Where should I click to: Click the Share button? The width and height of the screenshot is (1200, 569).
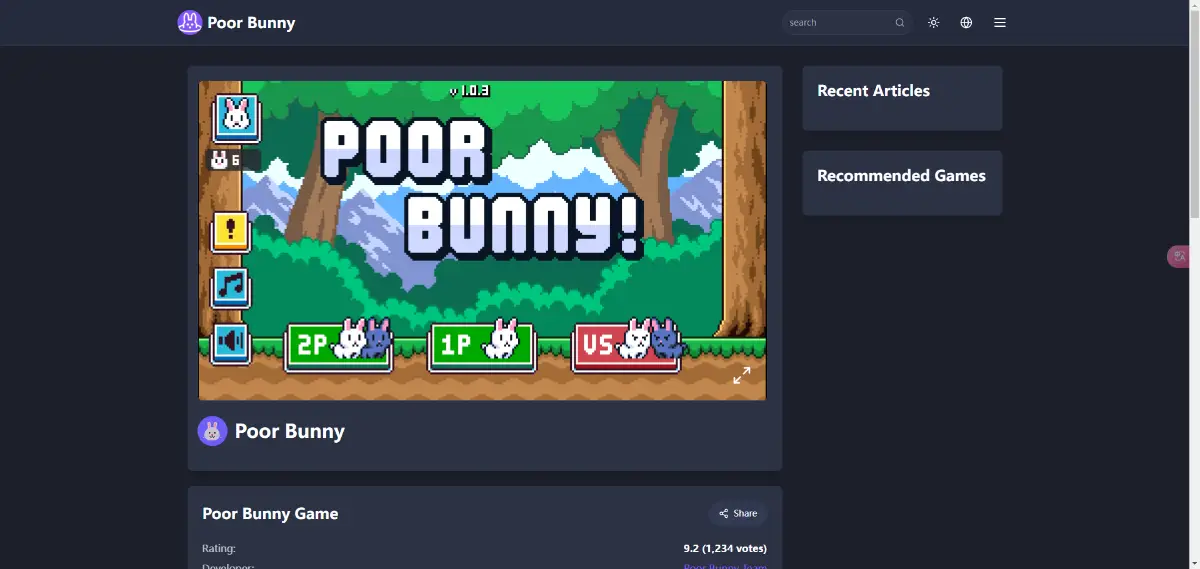738,513
